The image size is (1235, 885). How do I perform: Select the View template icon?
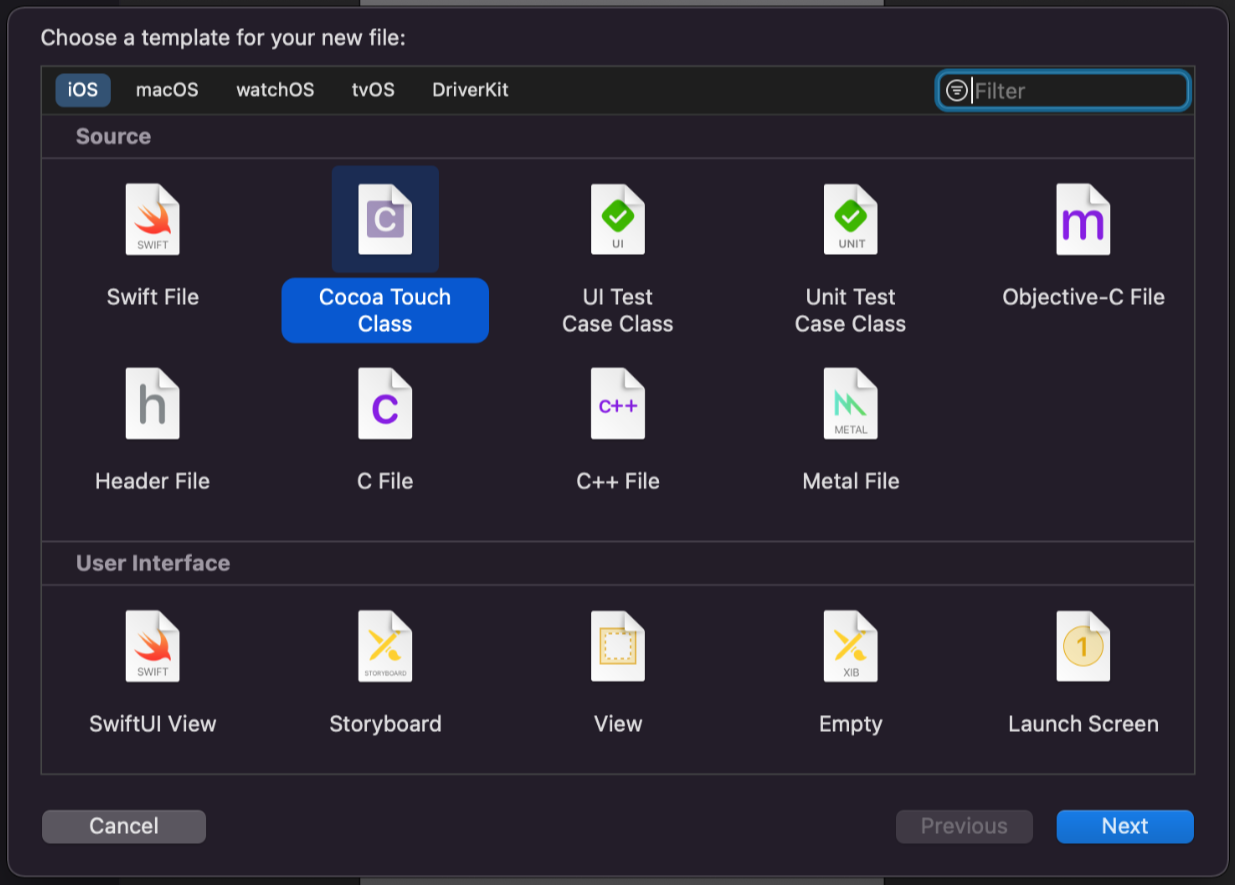point(618,646)
